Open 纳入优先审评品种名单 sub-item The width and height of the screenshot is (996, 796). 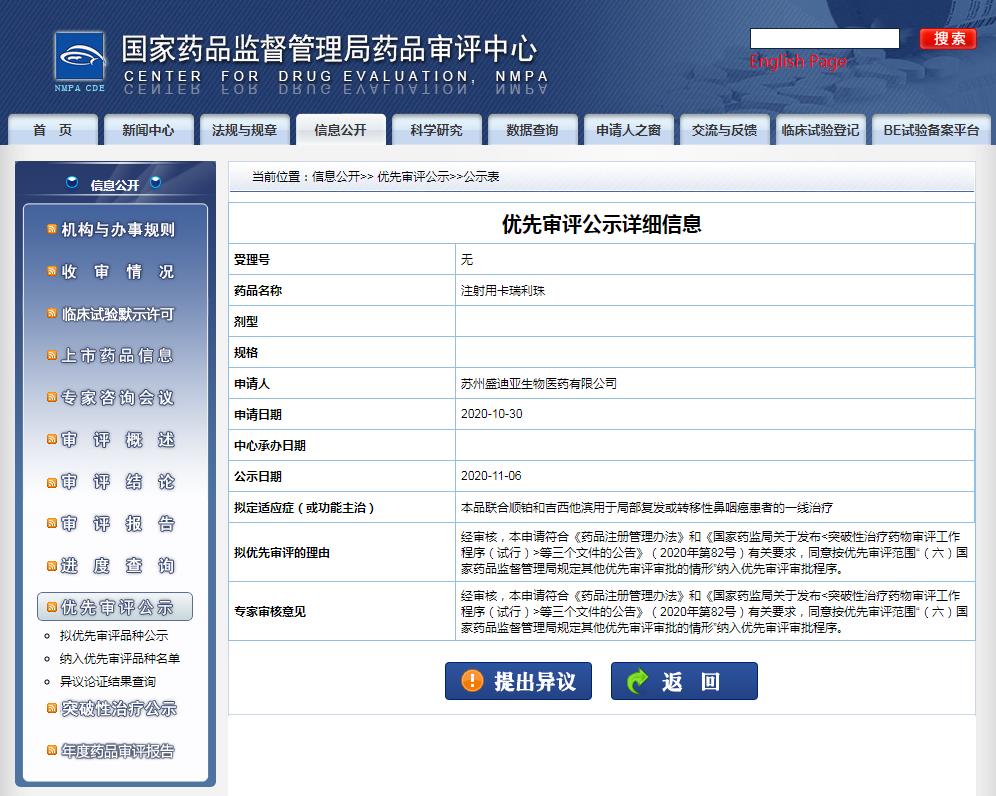click(119, 658)
